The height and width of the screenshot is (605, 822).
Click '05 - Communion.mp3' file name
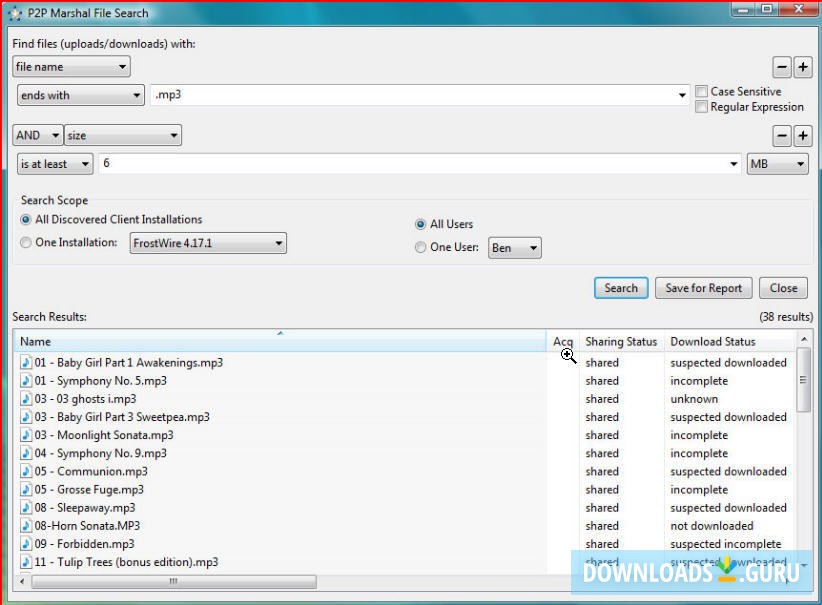pyautogui.click(x=91, y=471)
